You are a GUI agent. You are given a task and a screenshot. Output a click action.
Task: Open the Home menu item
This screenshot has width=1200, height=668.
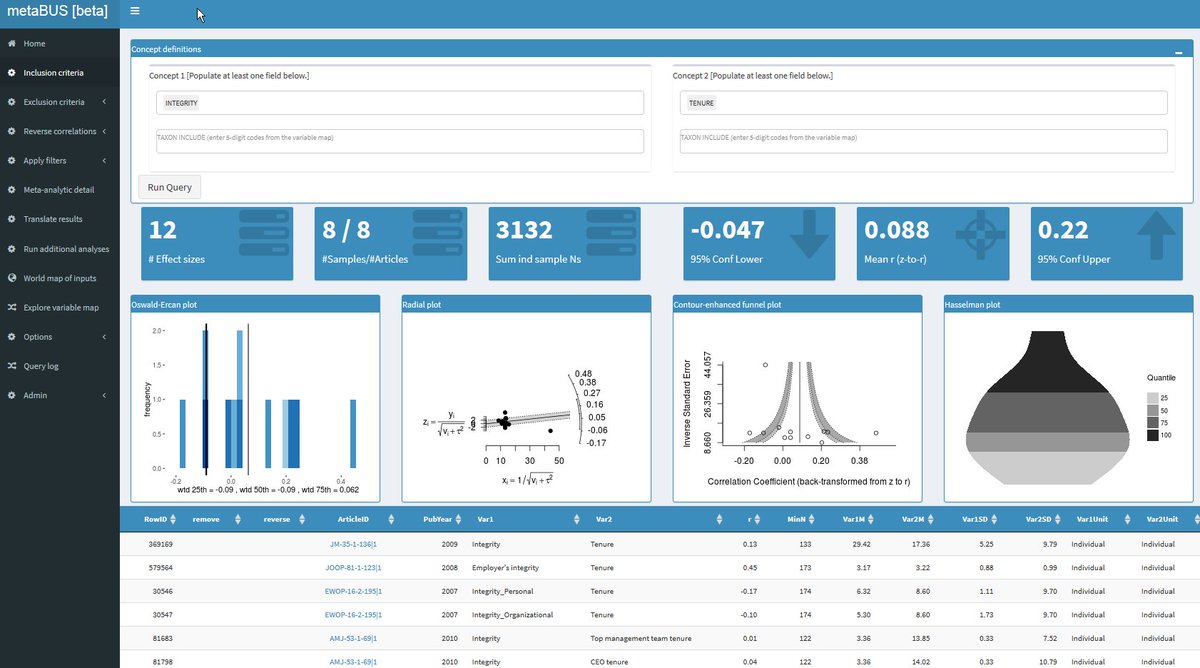tap(60, 44)
